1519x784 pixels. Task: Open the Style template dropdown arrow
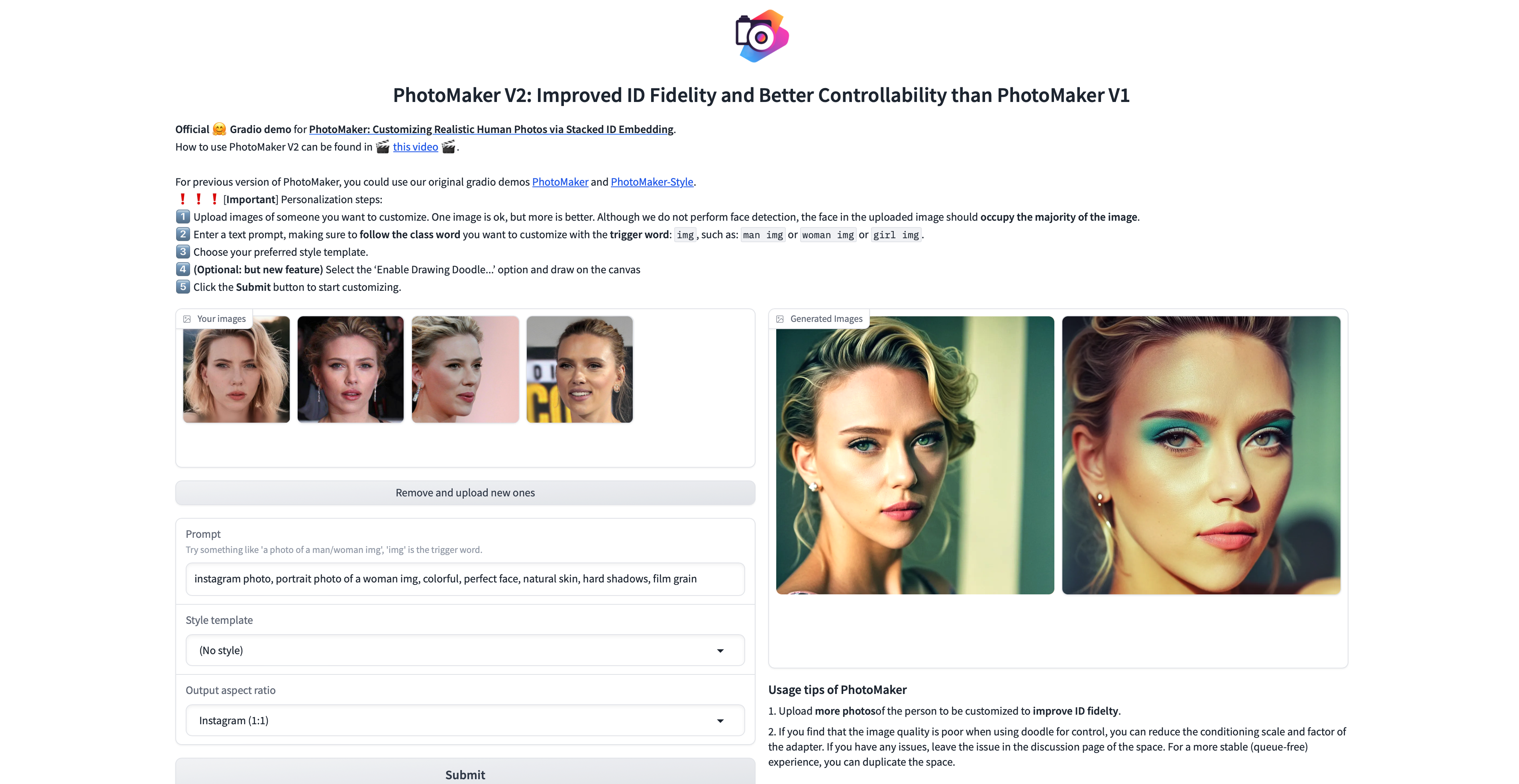(x=720, y=650)
